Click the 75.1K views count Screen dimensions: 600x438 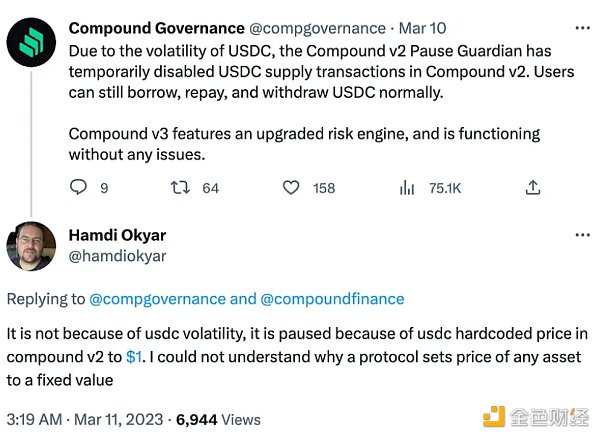tap(444, 187)
